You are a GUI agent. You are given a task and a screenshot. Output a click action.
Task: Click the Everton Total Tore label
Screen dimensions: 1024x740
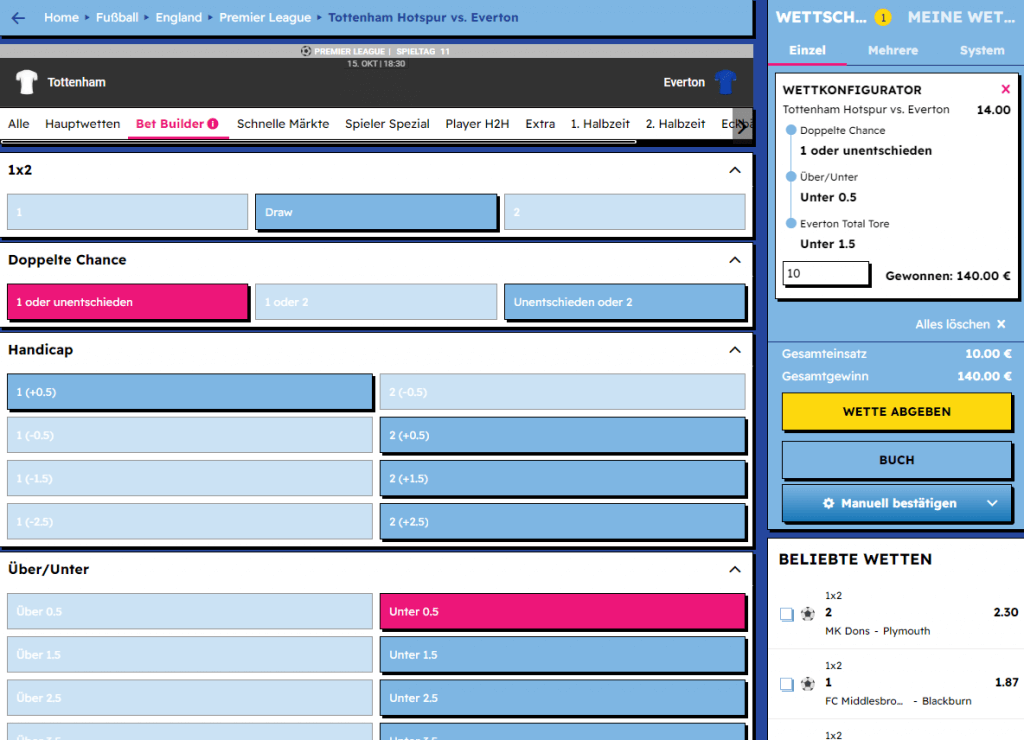click(x=844, y=224)
